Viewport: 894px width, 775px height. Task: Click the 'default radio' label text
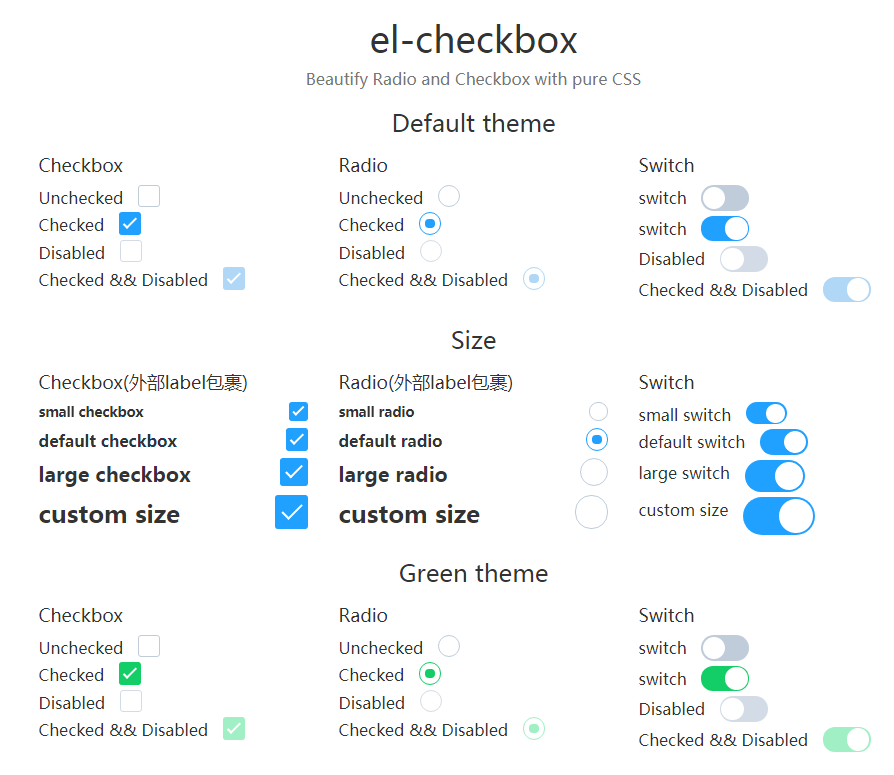[x=391, y=441]
